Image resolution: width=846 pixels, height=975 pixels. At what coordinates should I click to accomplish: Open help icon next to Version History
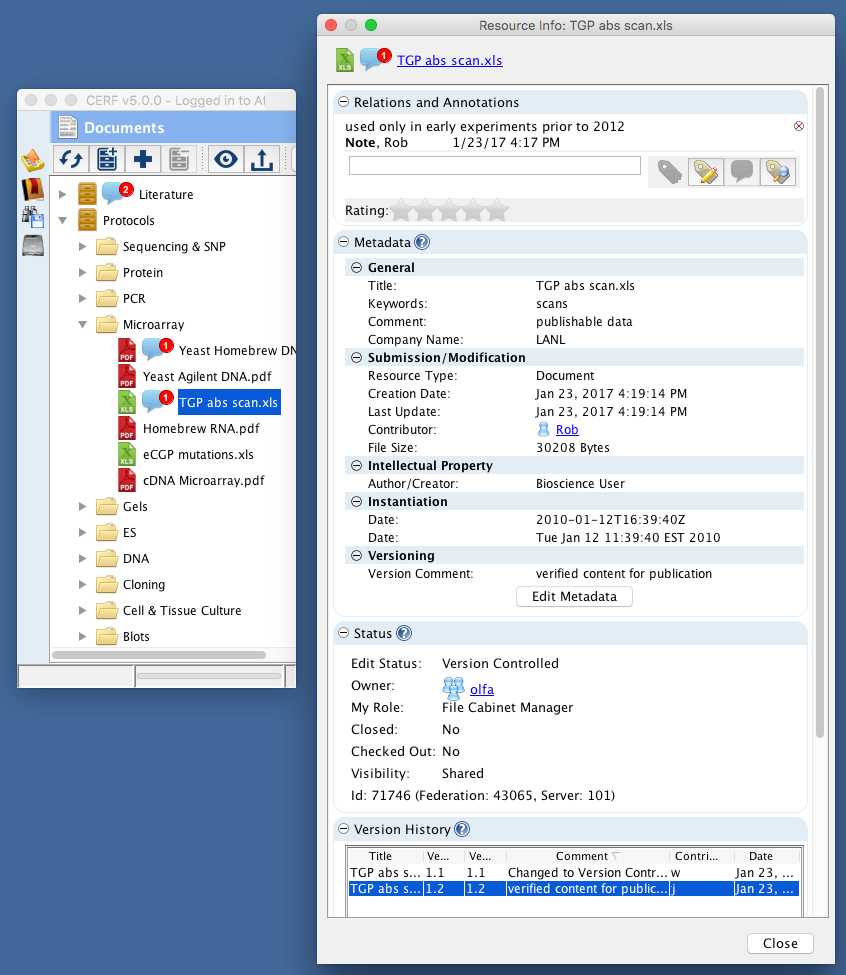(x=462, y=829)
